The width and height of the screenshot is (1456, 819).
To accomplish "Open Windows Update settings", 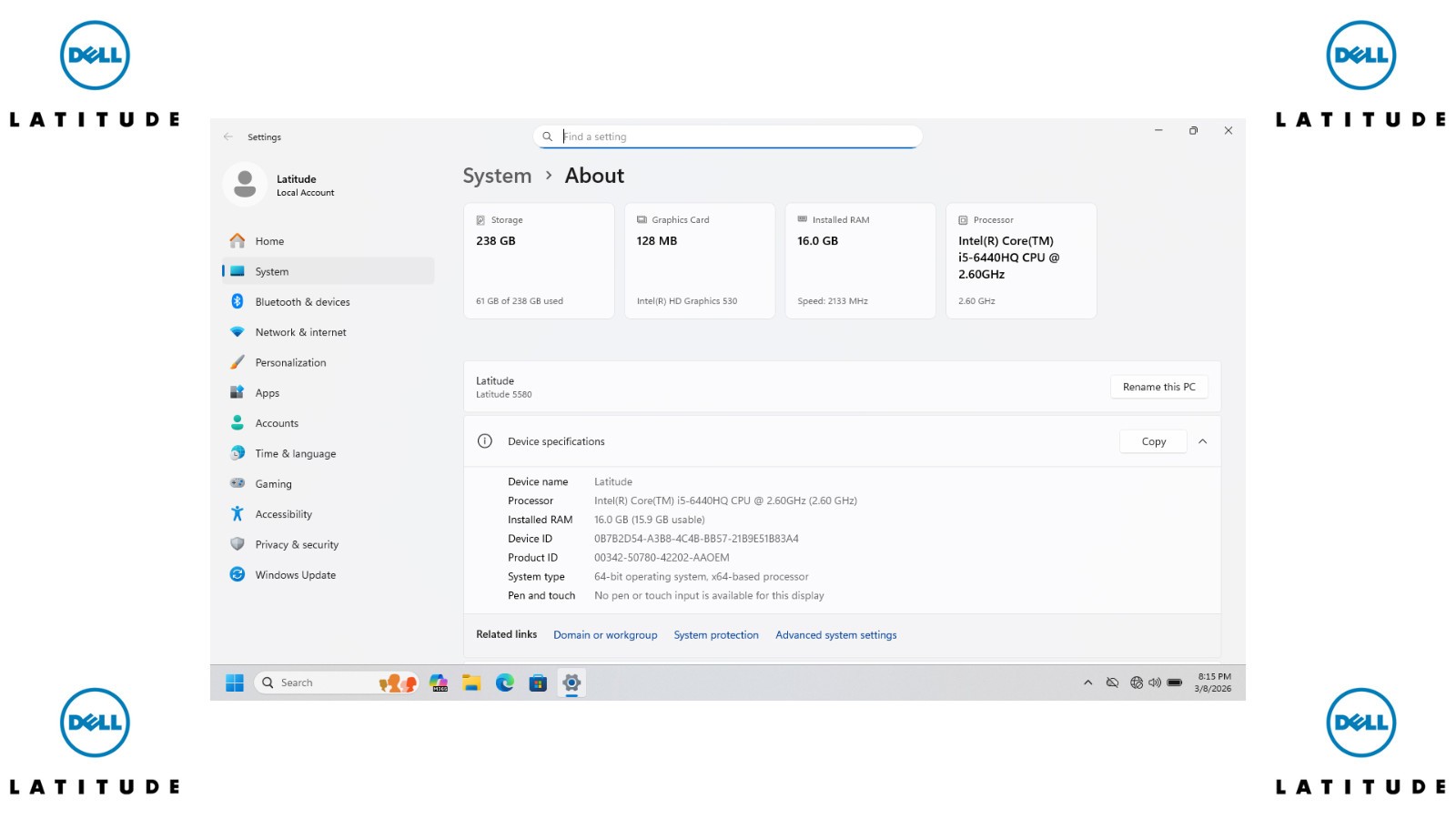I will (328, 575).
